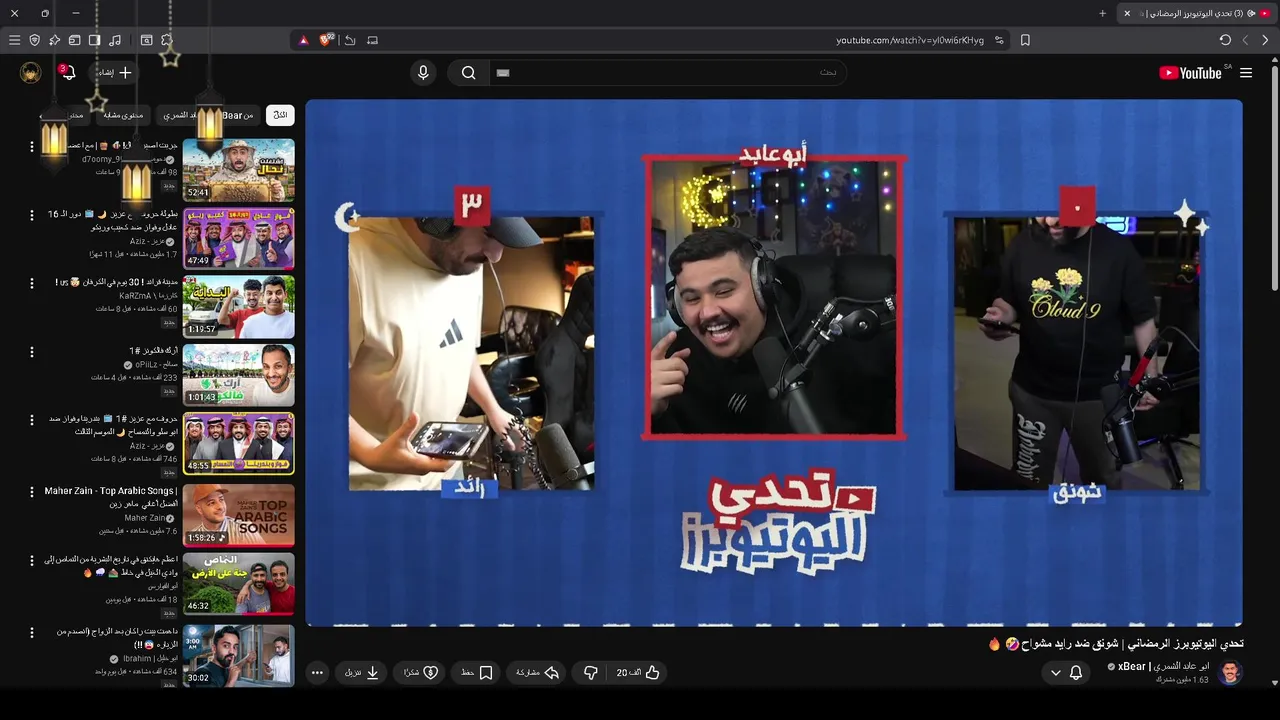Screen dimensions: 1280x720
Task: Like the video with thumbs up
Action: tap(638, 673)
